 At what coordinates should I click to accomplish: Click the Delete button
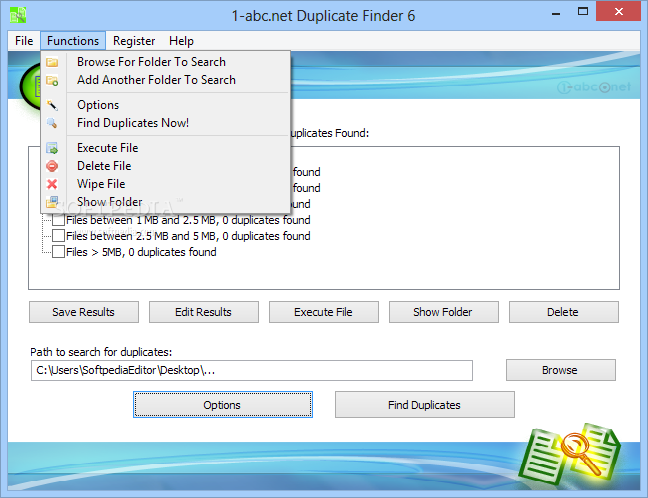pyautogui.click(x=564, y=312)
